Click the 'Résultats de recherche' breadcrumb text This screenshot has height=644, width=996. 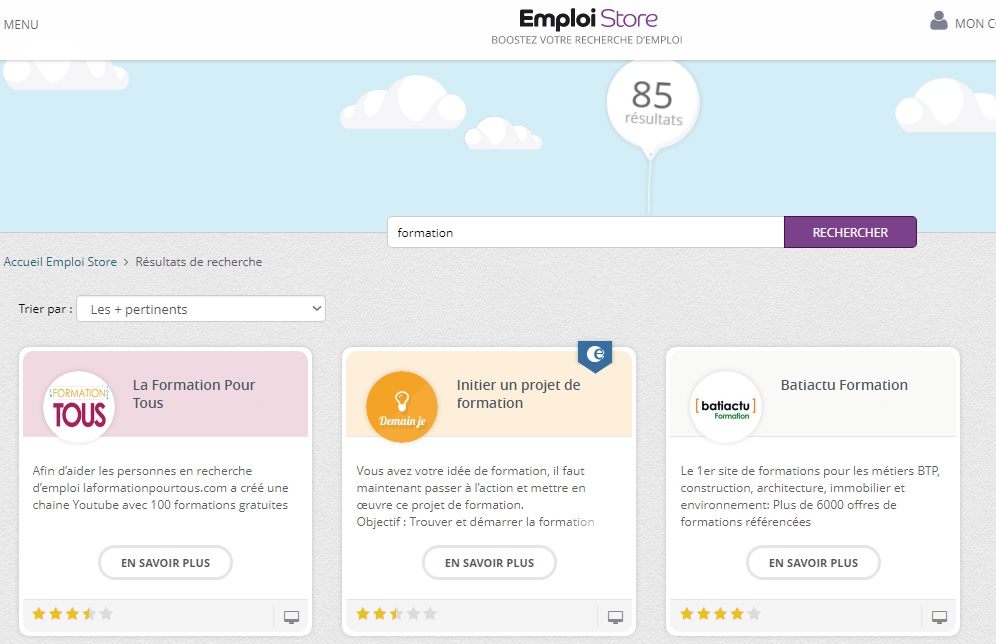[x=199, y=262]
